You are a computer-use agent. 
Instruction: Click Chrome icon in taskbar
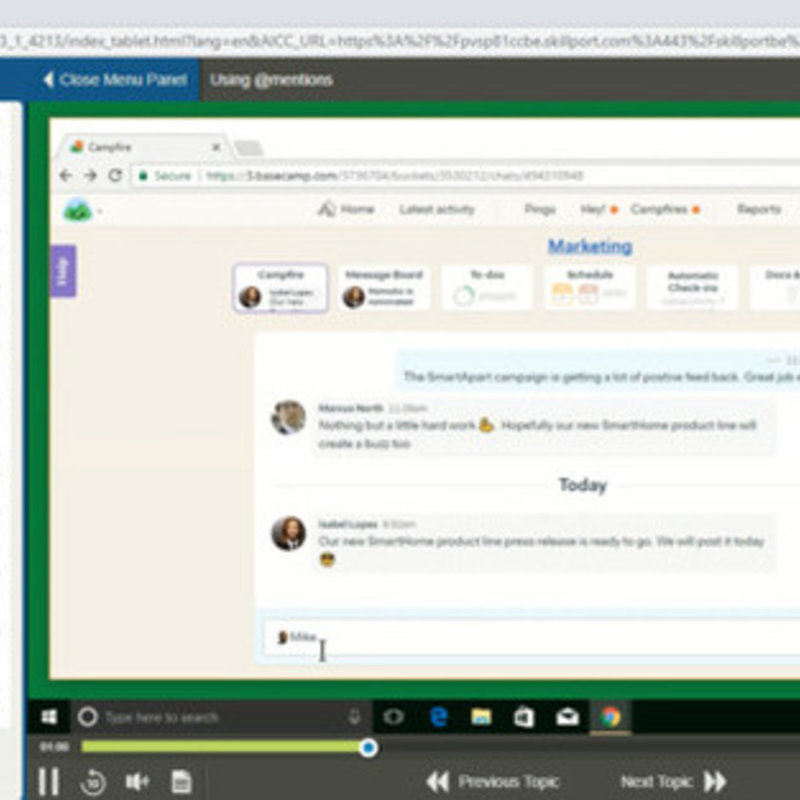click(610, 717)
